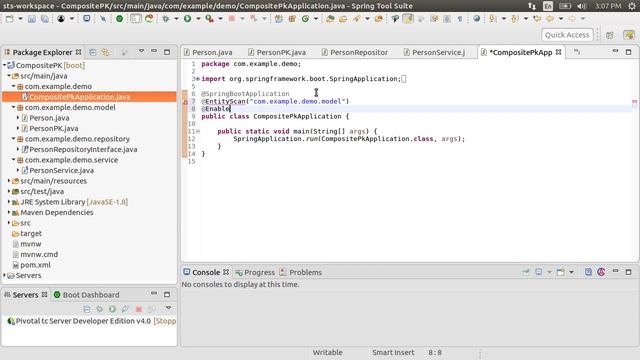Click the Toggle Mark Occurrences icon
The height and width of the screenshot is (360, 640).
tap(408, 19)
